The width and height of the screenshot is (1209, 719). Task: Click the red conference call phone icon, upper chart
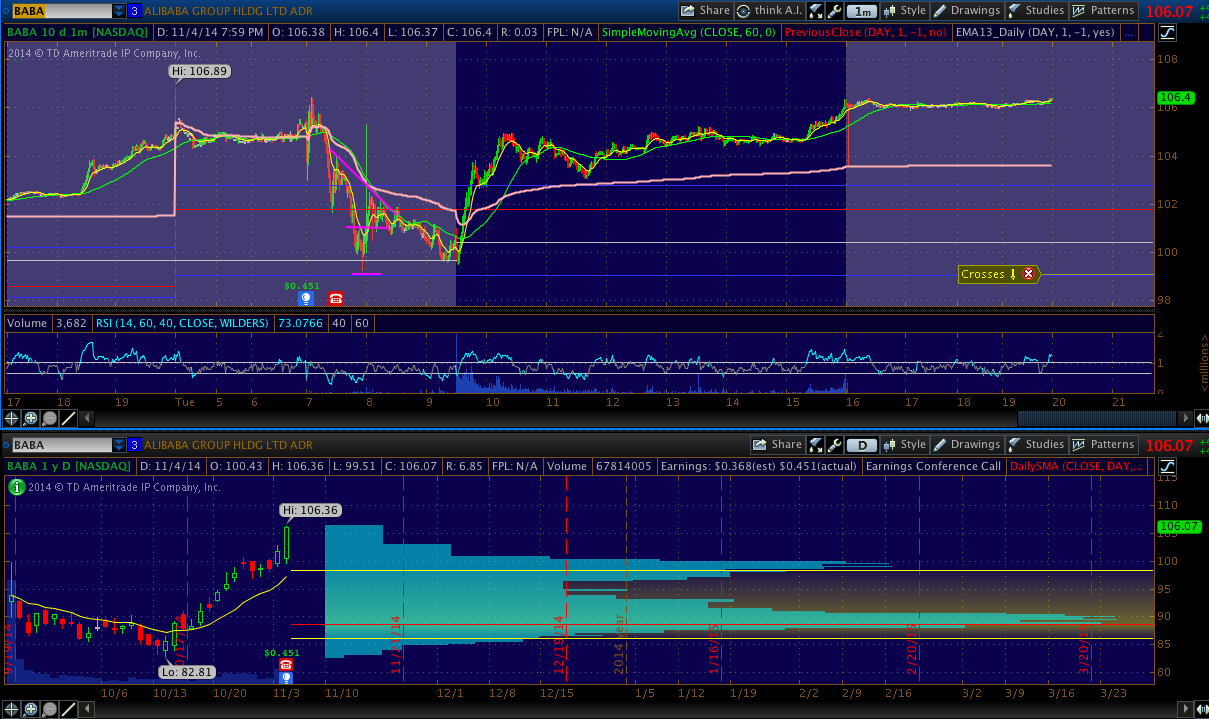(335, 298)
